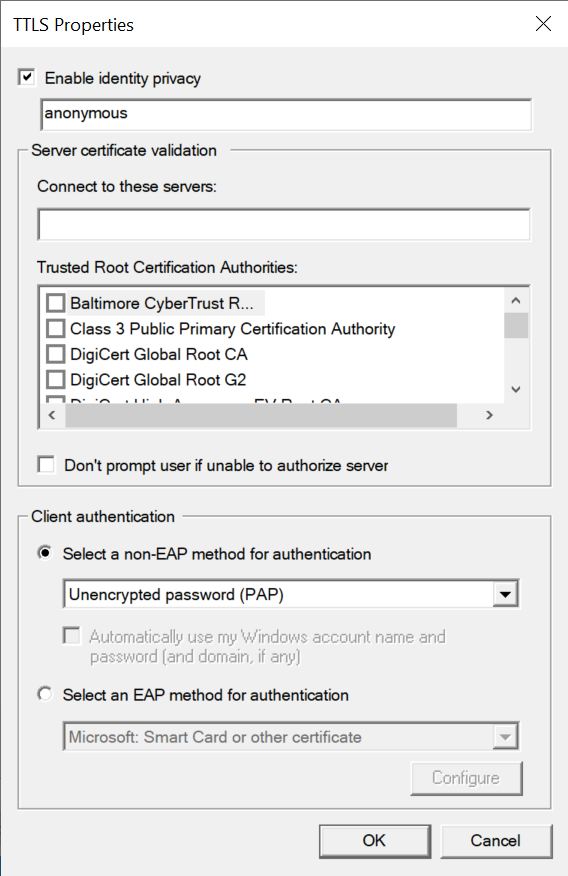568x876 pixels.
Task: Check DigiCert Global Root G2
Action: 55,380
